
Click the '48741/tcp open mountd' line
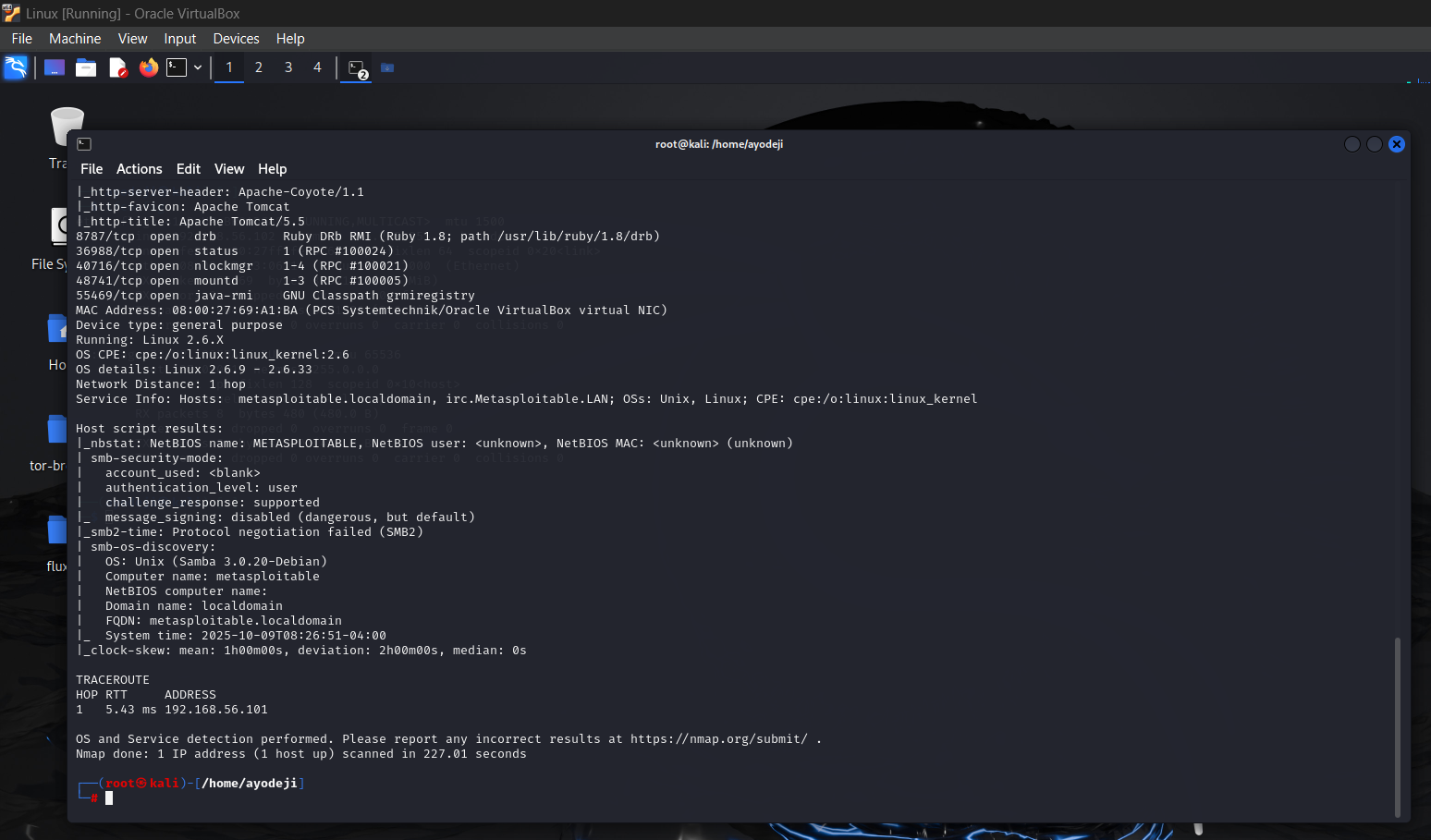[x=242, y=281]
